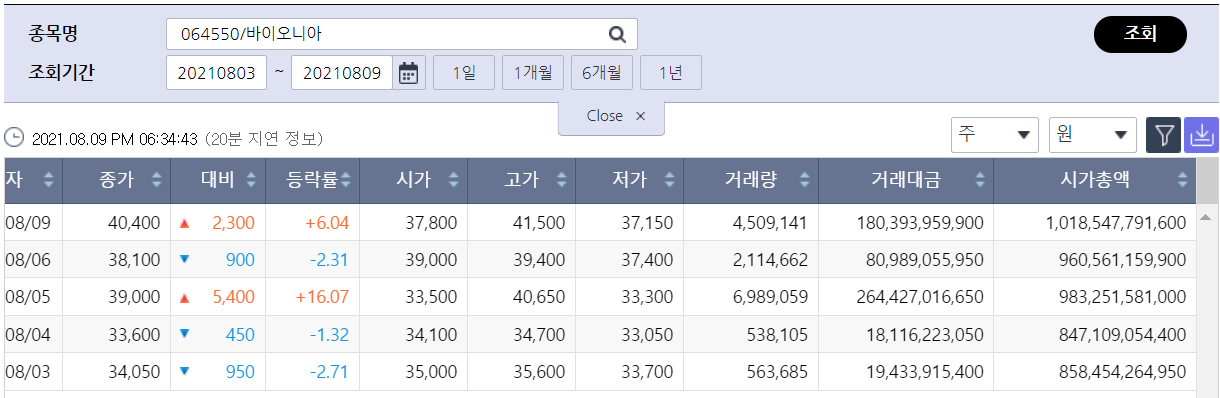
Task: Sort by 시가 column arrows
Action: 454,180
